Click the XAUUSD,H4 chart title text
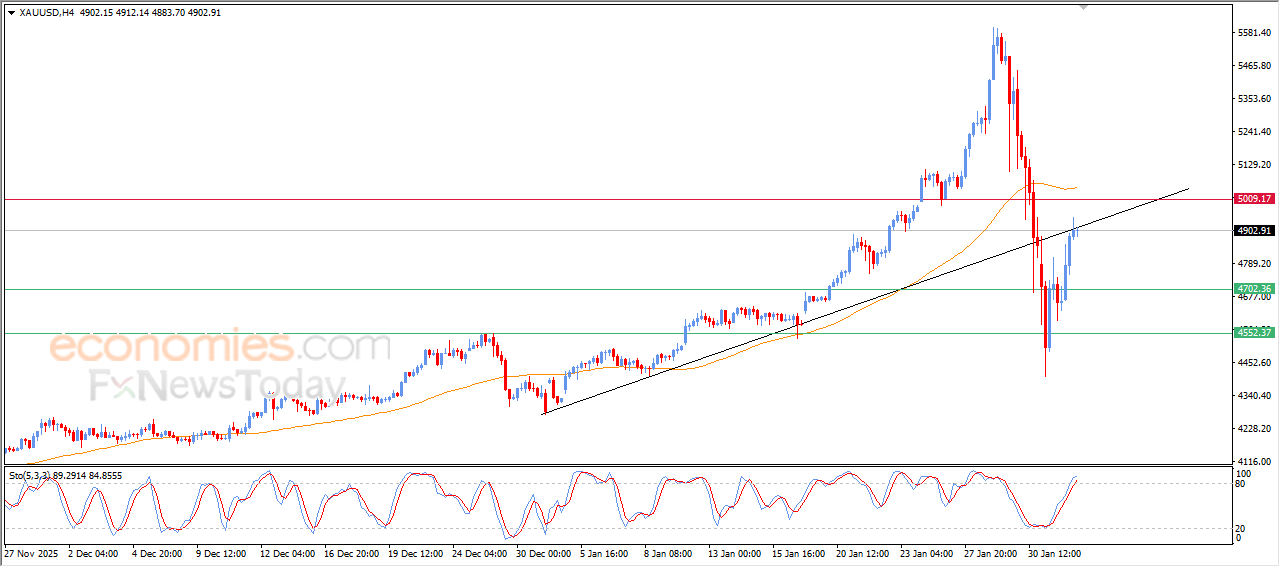The width and height of the screenshot is (1280, 567). [46, 11]
